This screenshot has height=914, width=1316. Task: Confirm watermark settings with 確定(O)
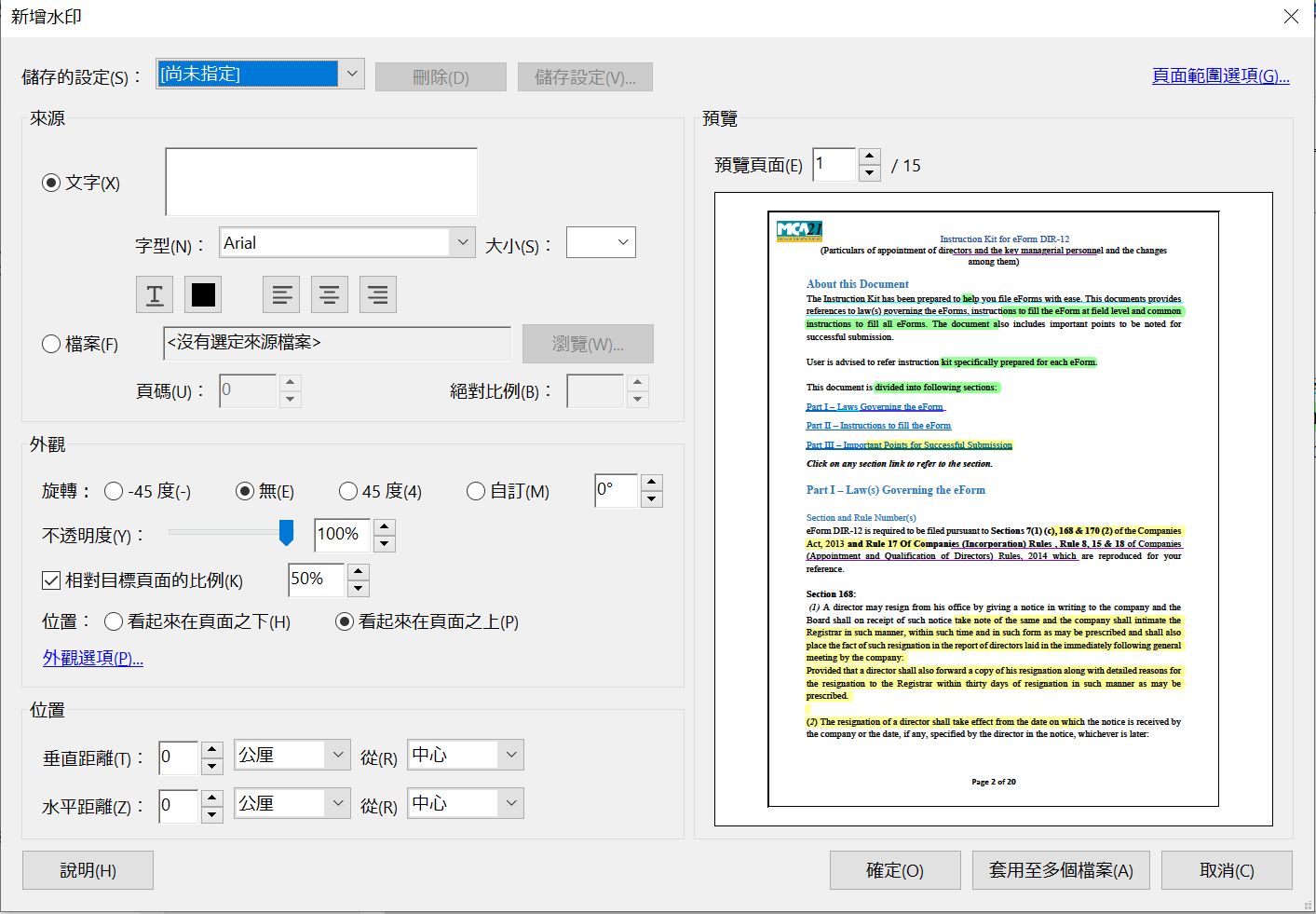[x=895, y=870]
